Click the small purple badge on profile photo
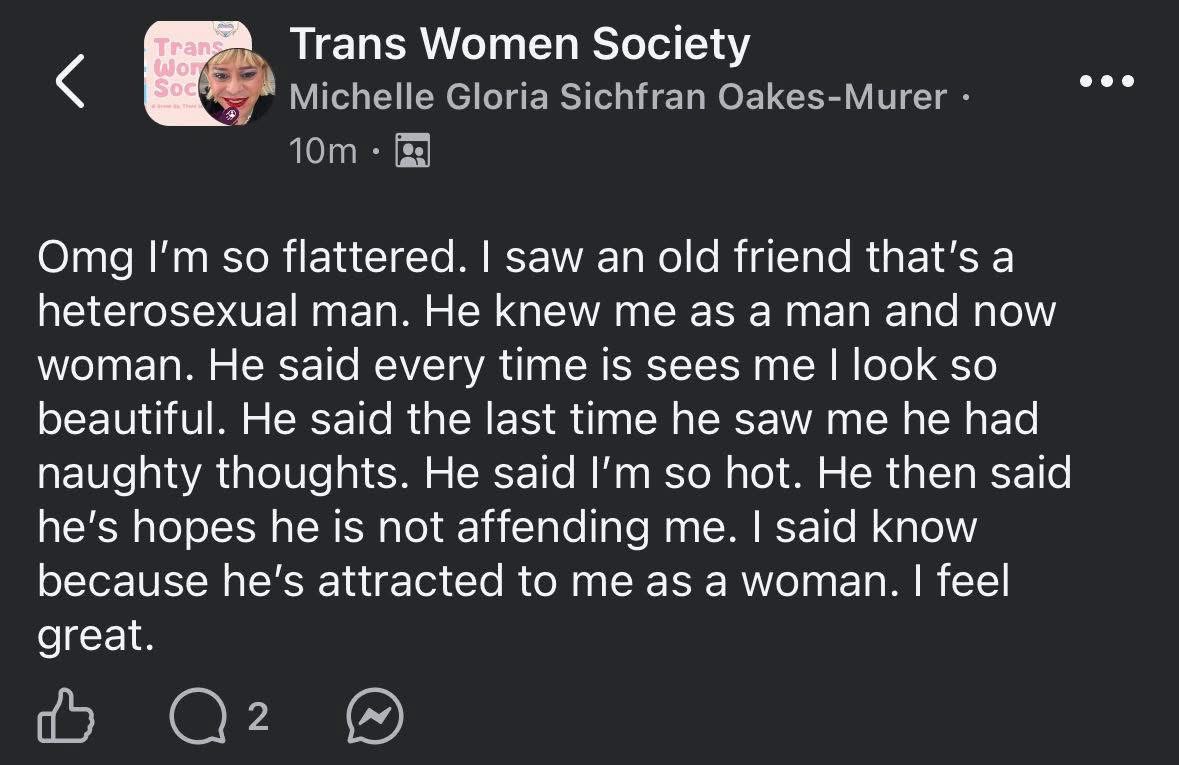Screen dimensions: 1179x765 pyautogui.click(x=232, y=114)
